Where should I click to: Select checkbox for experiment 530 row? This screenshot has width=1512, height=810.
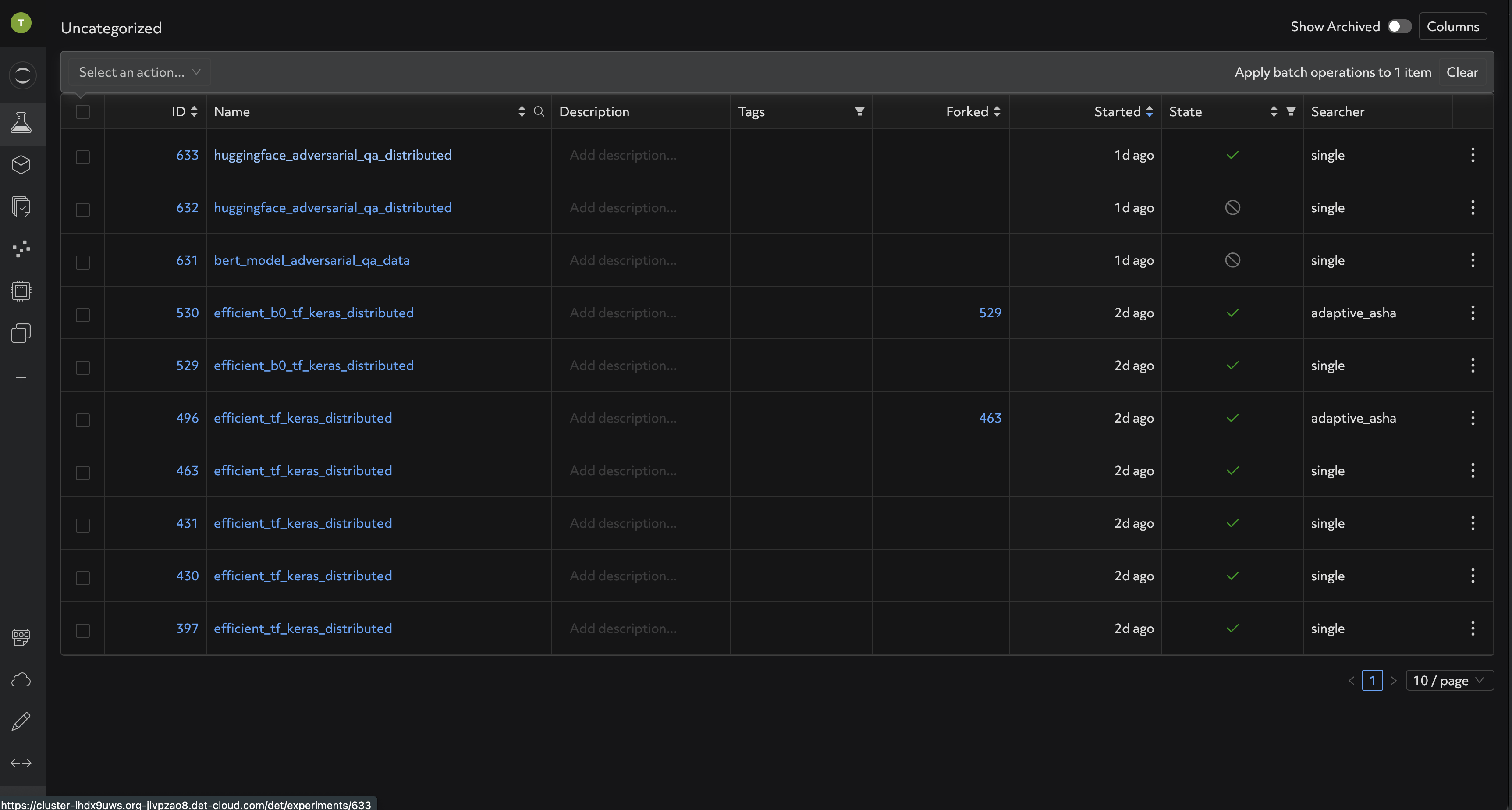(x=83, y=315)
